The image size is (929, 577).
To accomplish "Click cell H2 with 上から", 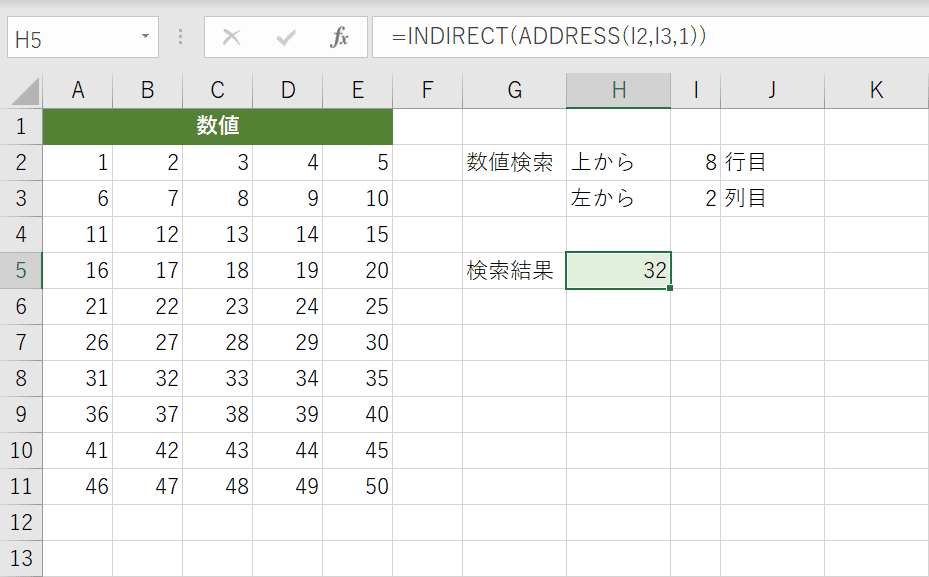I will (x=619, y=162).
